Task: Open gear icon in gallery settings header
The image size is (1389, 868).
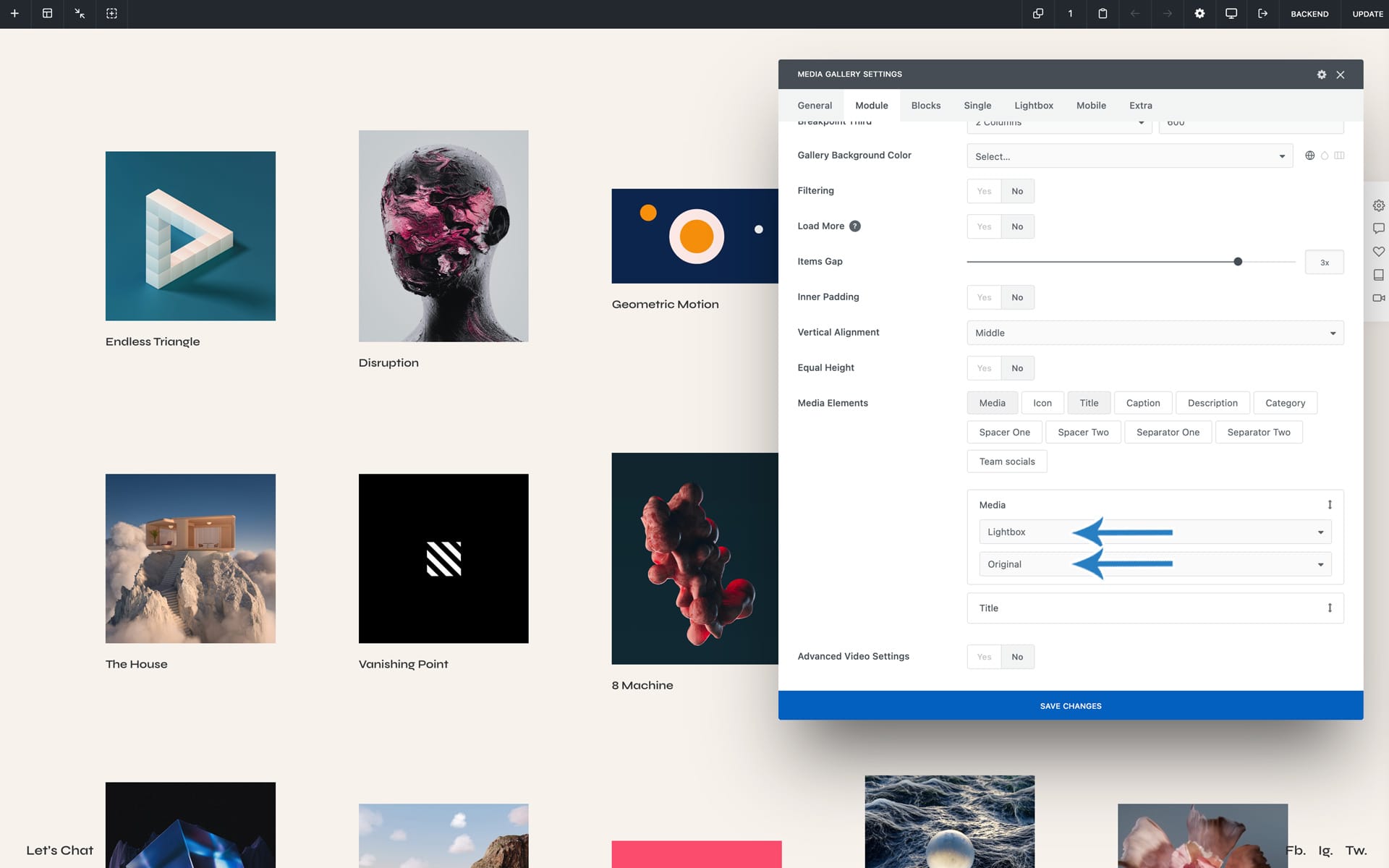Action: click(x=1322, y=75)
